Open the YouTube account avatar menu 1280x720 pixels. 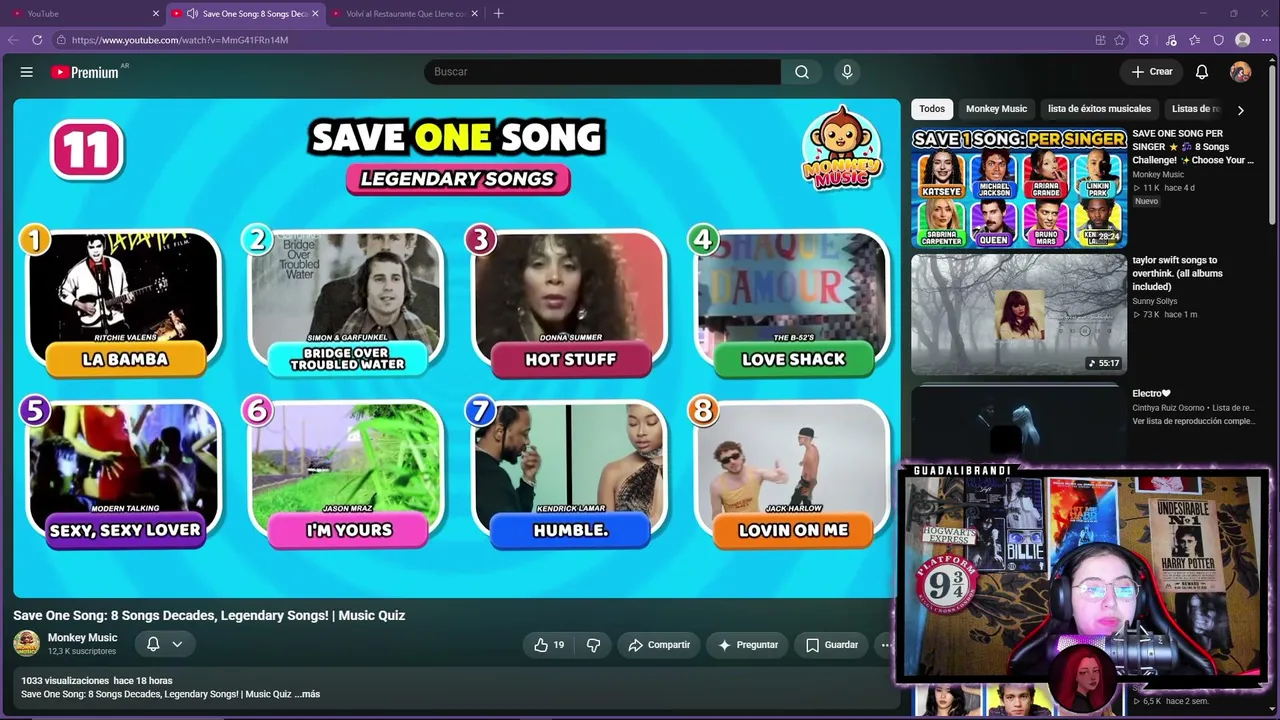coord(1240,72)
